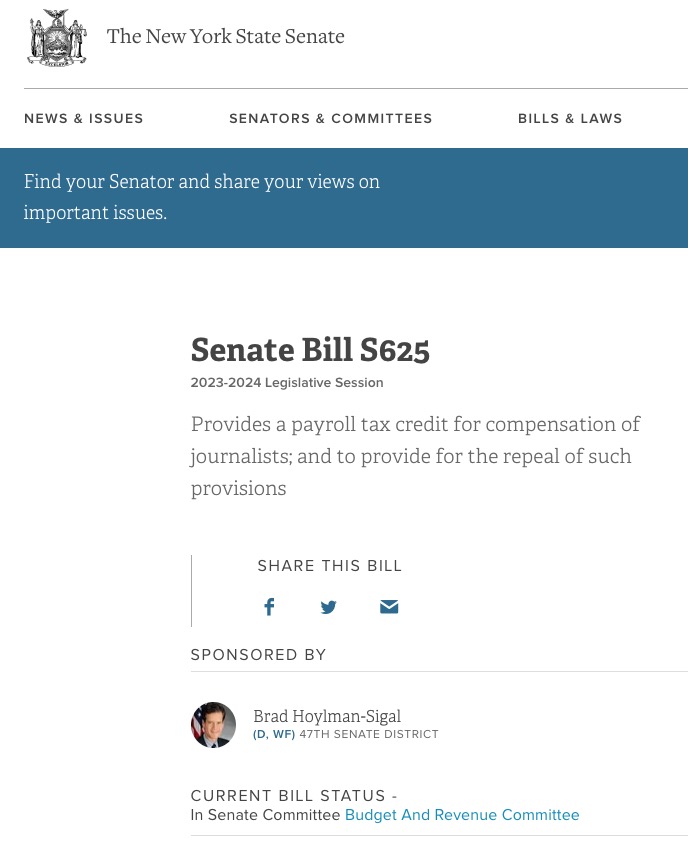Click the 47th Senate District text
This screenshot has height=849, width=688.
tap(369, 734)
